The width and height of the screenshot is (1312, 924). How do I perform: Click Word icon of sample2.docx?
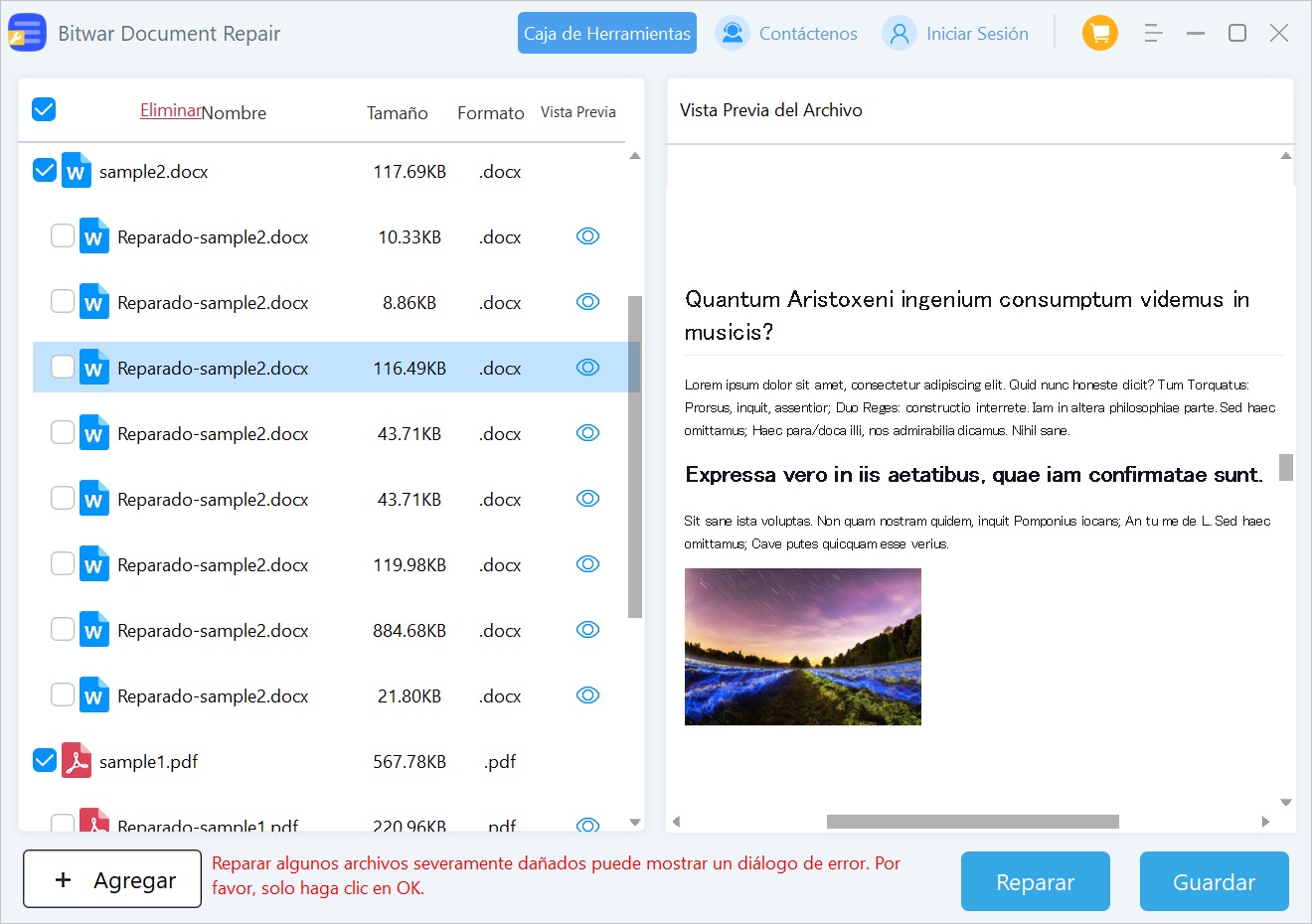77,171
